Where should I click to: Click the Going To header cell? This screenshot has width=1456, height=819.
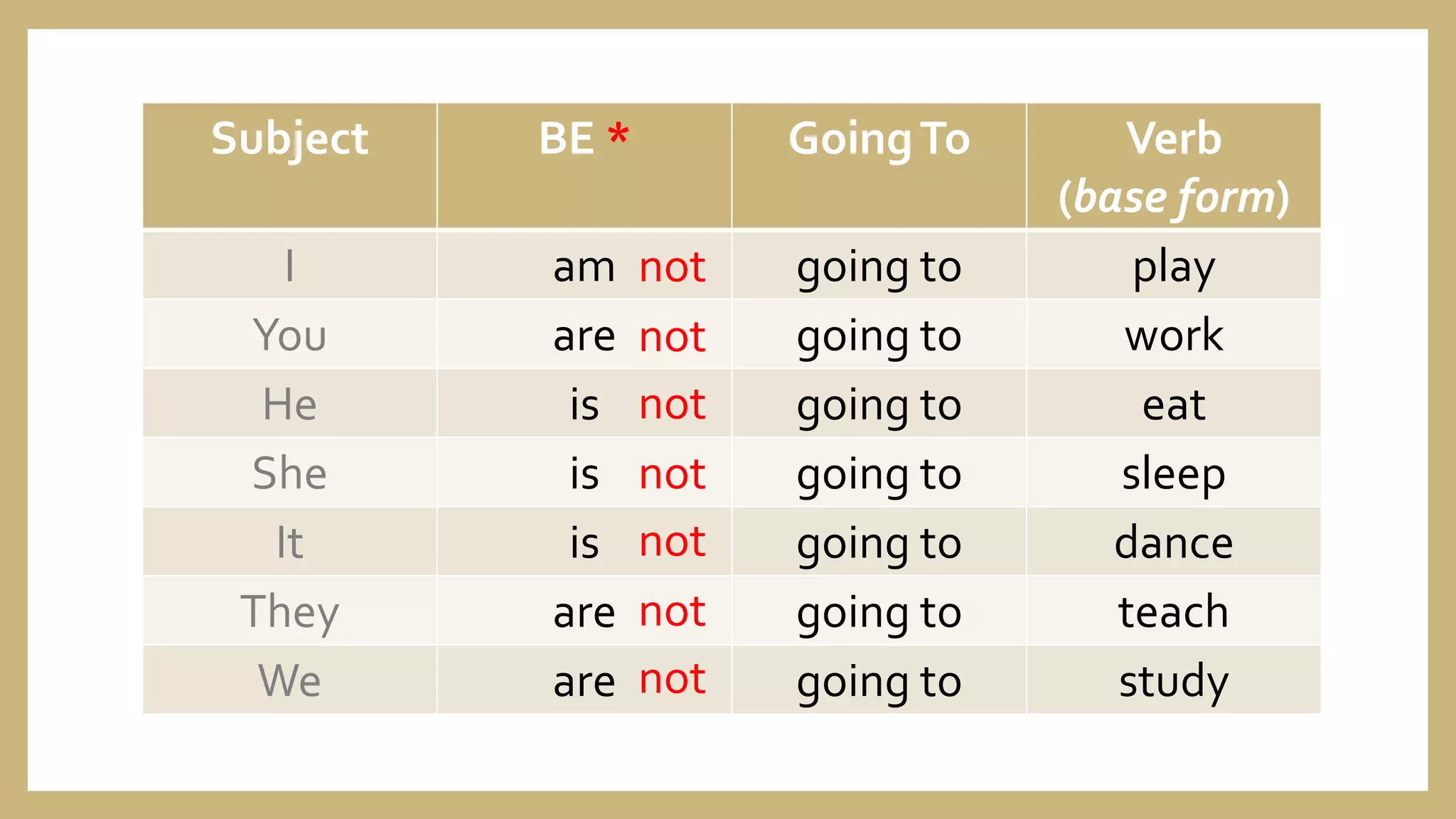[879, 166]
